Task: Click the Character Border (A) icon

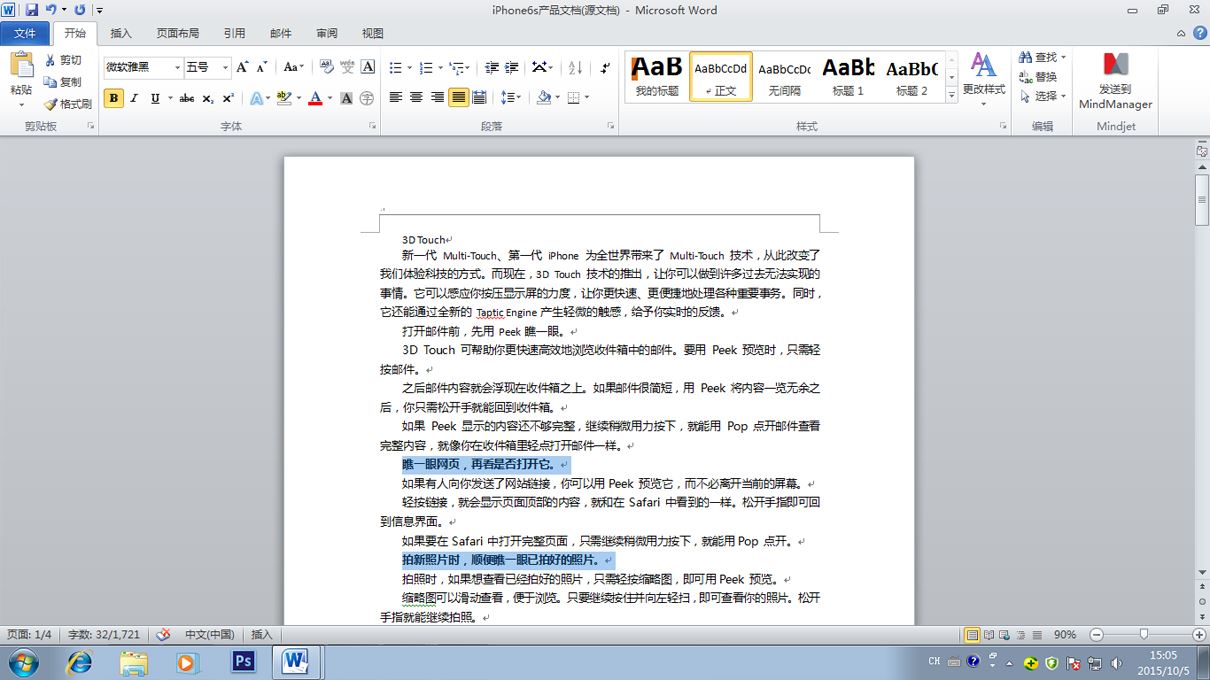Action: 368,67
